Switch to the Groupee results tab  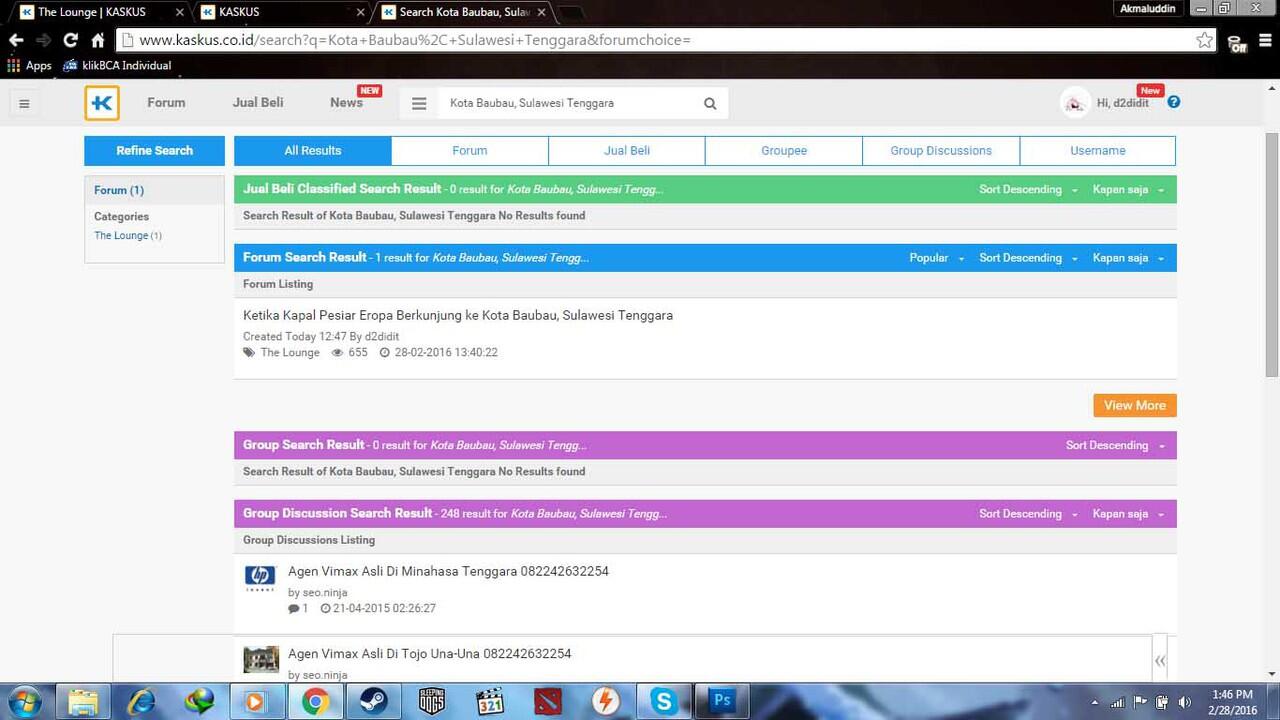coord(784,151)
